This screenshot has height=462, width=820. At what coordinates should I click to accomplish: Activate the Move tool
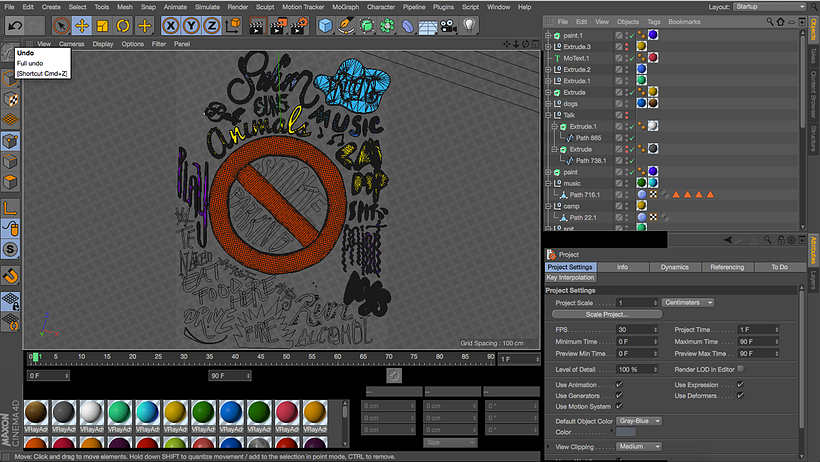(x=82, y=25)
